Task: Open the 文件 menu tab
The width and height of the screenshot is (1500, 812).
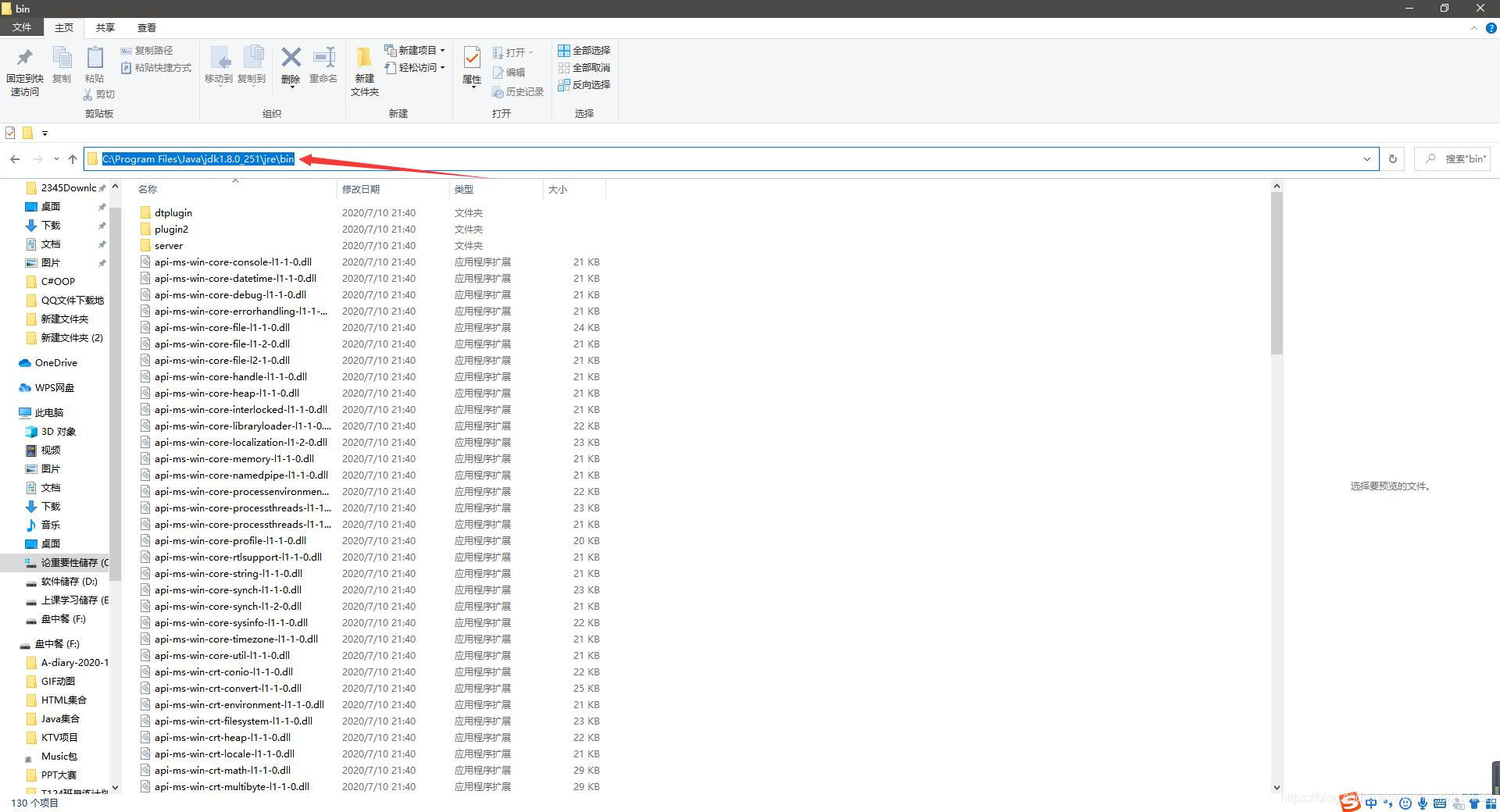Action: pyautogui.click(x=22, y=27)
